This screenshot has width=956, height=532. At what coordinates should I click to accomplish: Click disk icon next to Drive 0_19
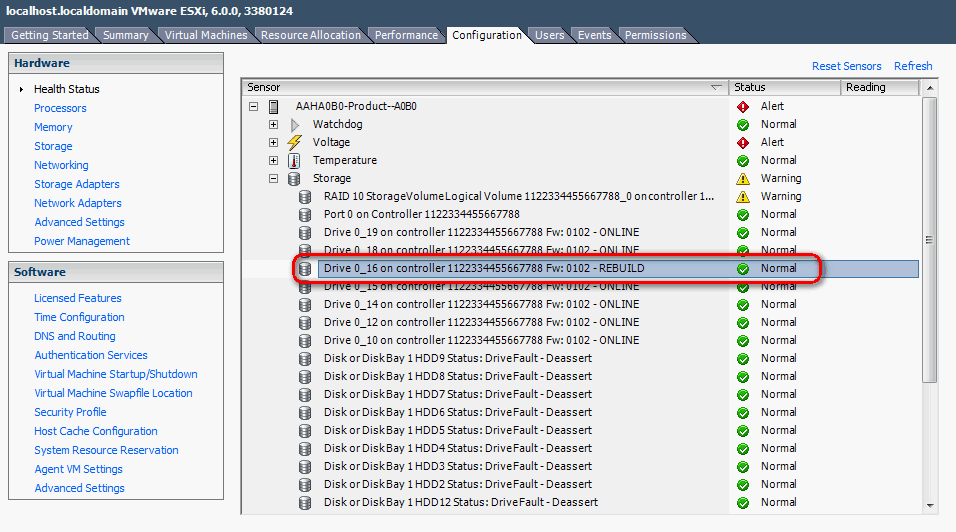(x=305, y=233)
